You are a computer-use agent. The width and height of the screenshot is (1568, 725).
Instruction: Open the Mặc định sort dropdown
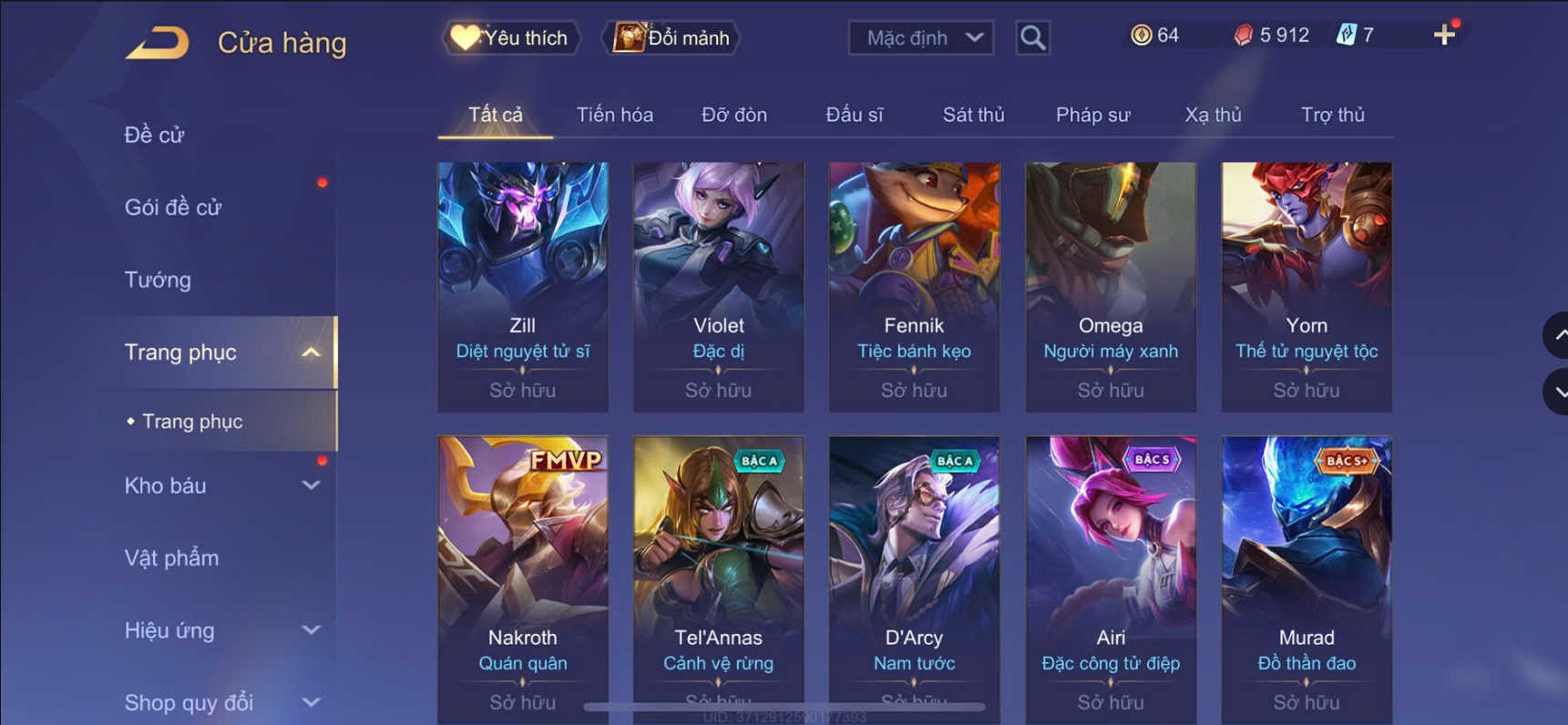pos(921,38)
